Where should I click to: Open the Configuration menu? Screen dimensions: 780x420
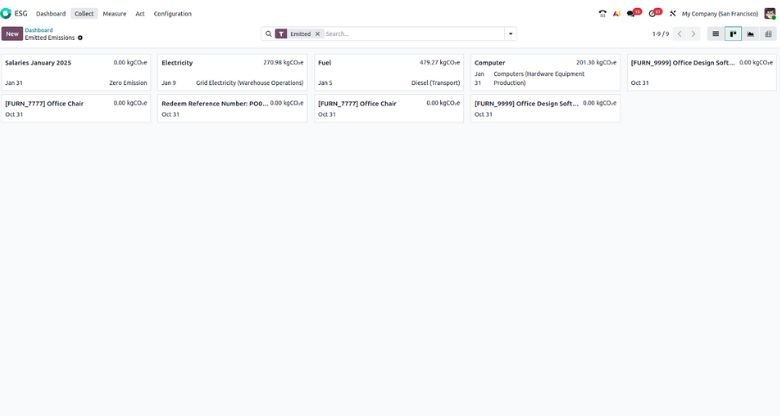point(172,14)
